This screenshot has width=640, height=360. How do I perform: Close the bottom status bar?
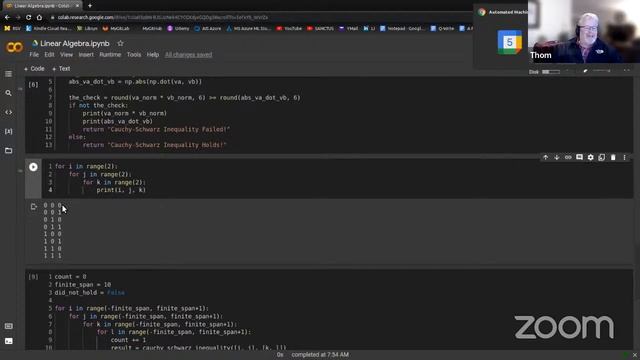coord(635,355)
